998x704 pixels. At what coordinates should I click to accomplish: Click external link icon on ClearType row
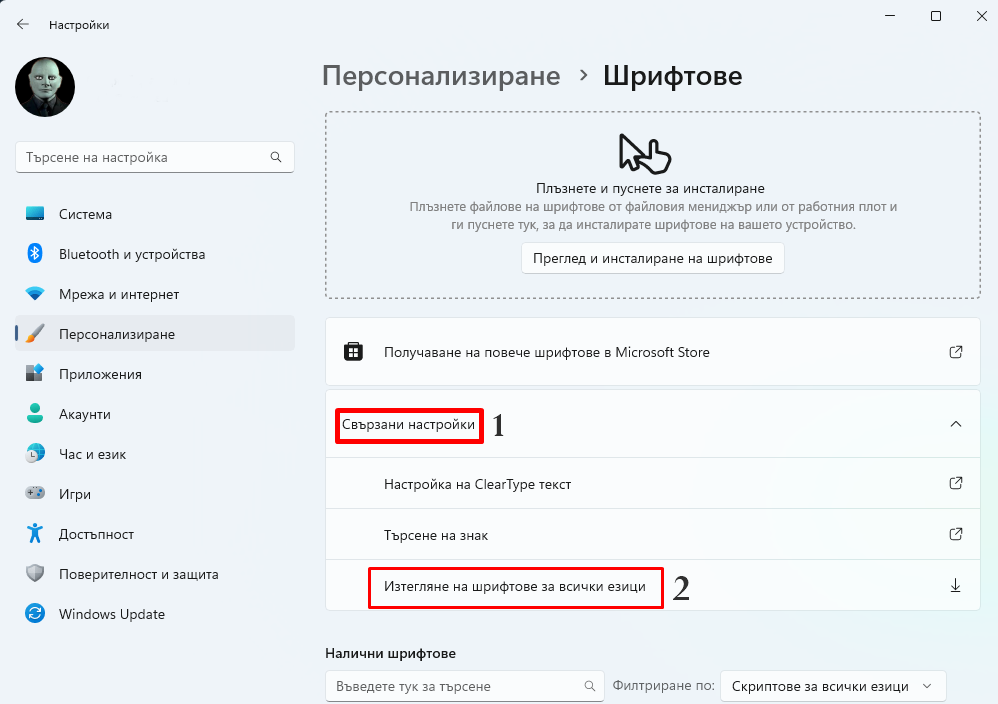[x=955, y=483]
